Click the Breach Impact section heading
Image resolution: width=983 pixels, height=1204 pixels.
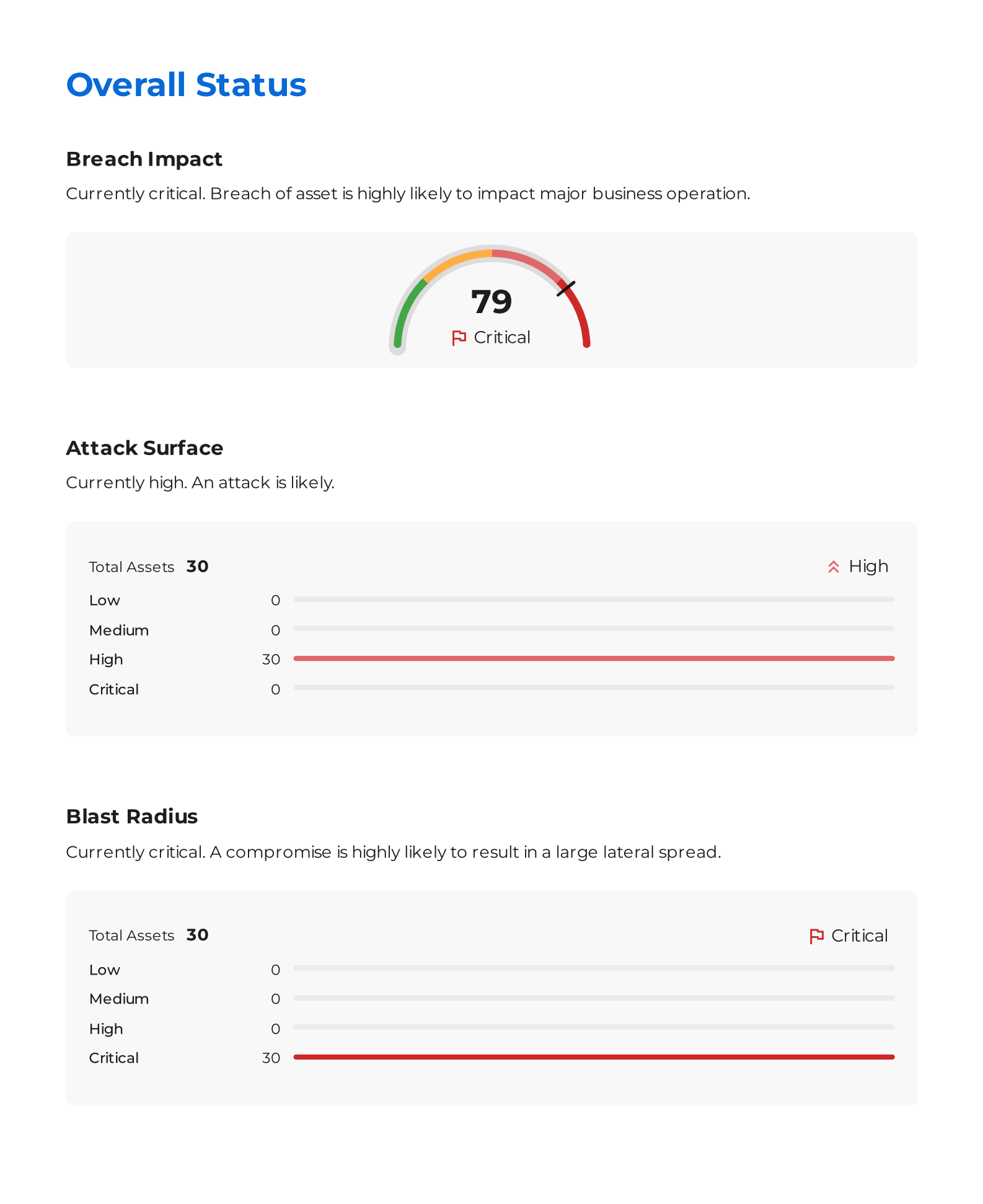(144, 159)
